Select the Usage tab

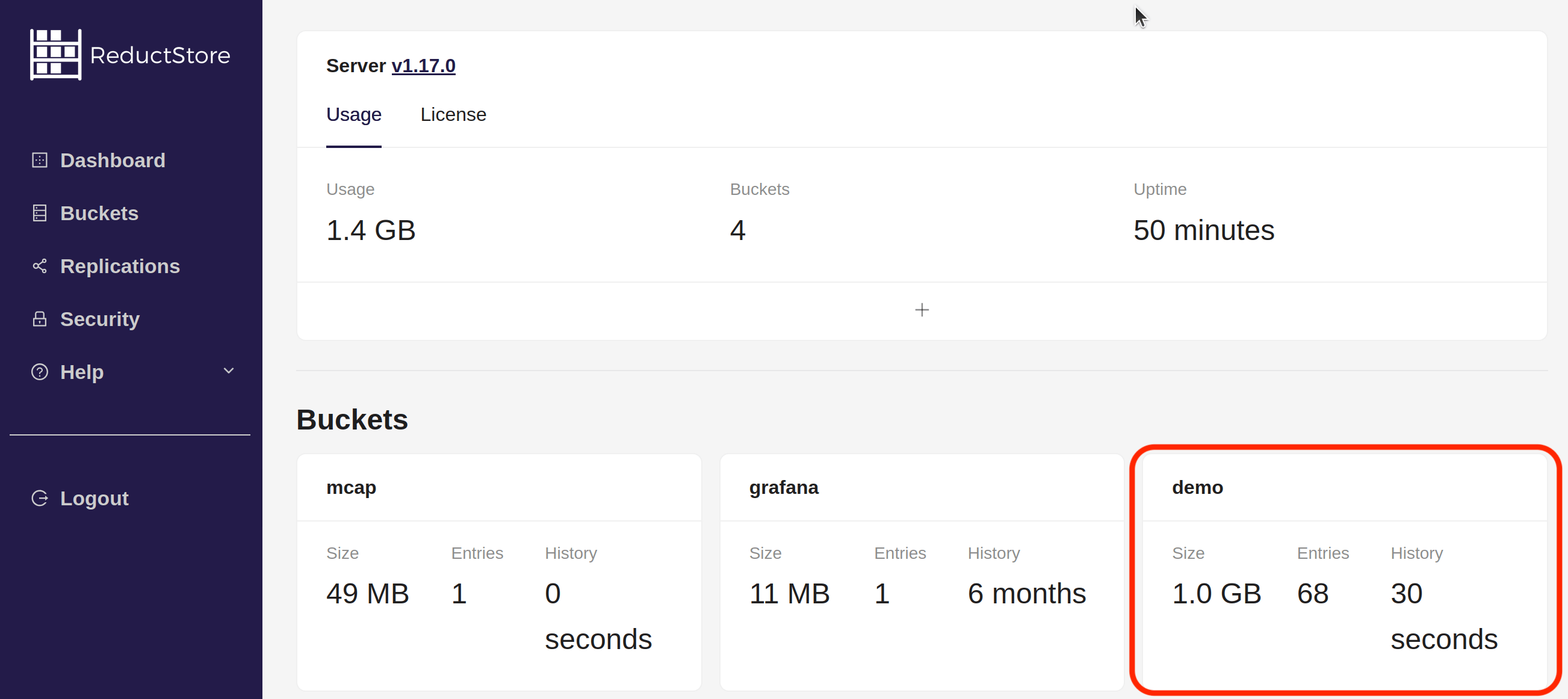(x=354, y=114)
